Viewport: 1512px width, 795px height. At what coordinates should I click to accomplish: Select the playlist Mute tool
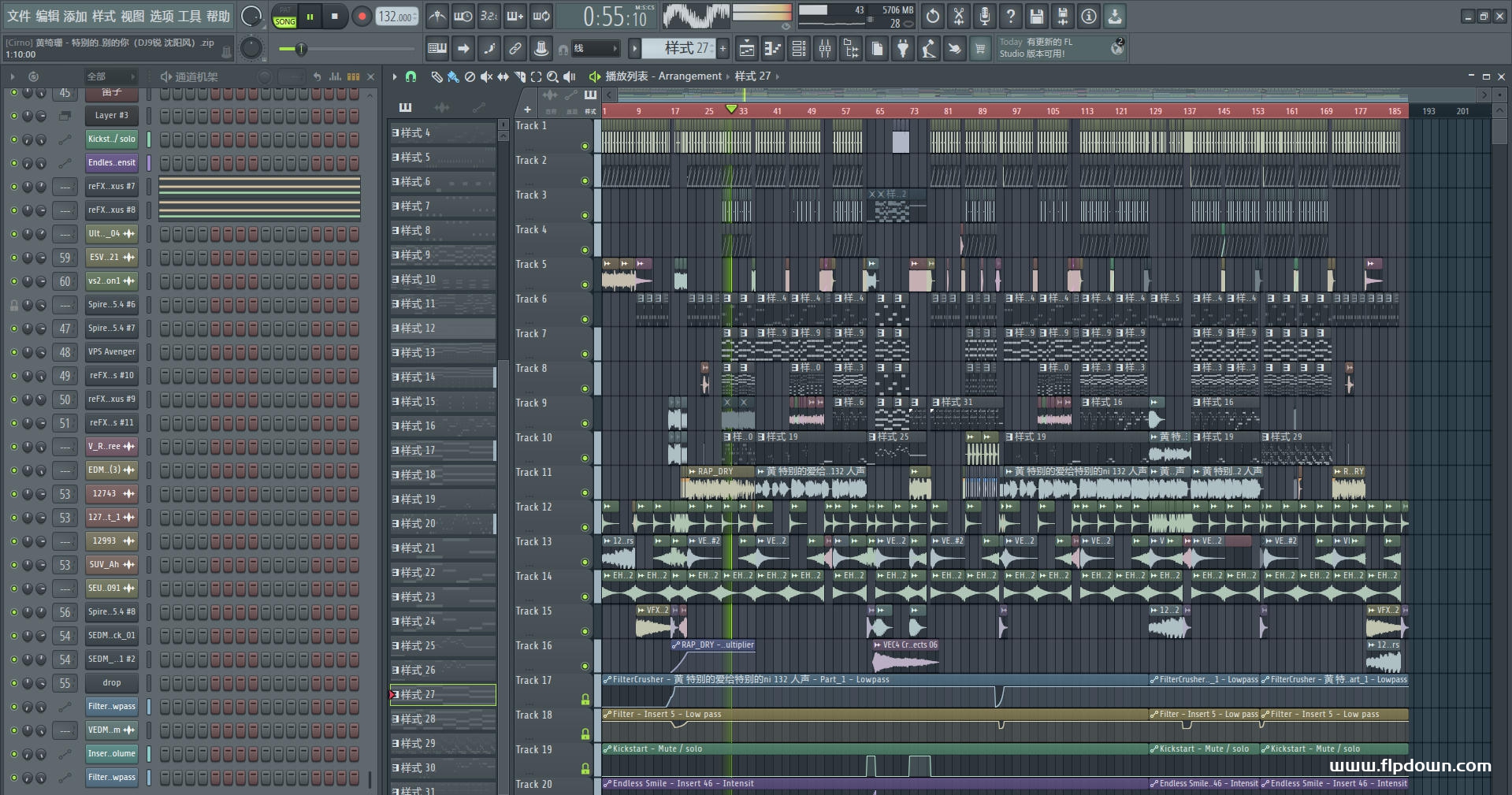pos(486,76)
